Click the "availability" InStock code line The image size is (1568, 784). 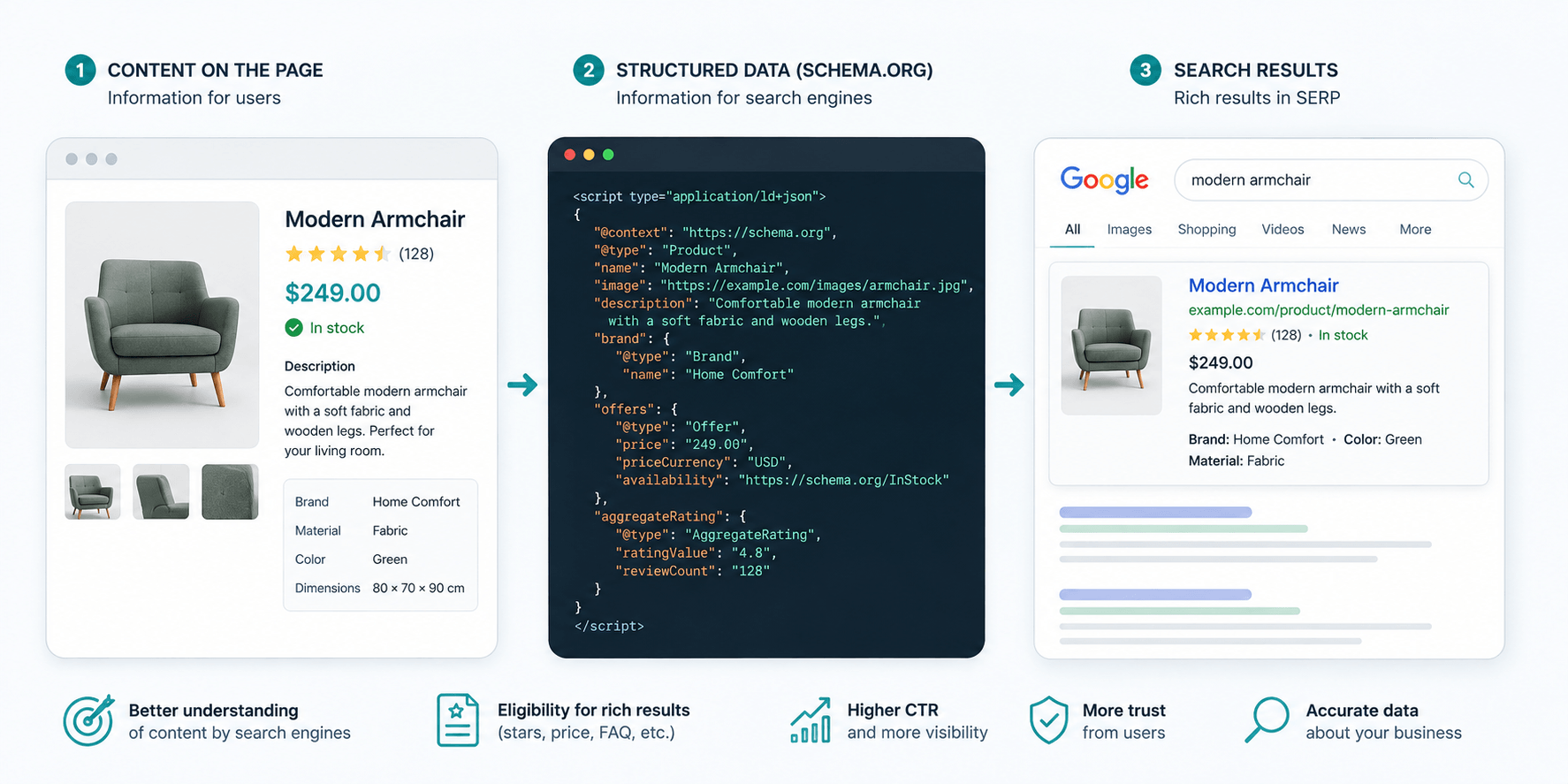(782, 480)
